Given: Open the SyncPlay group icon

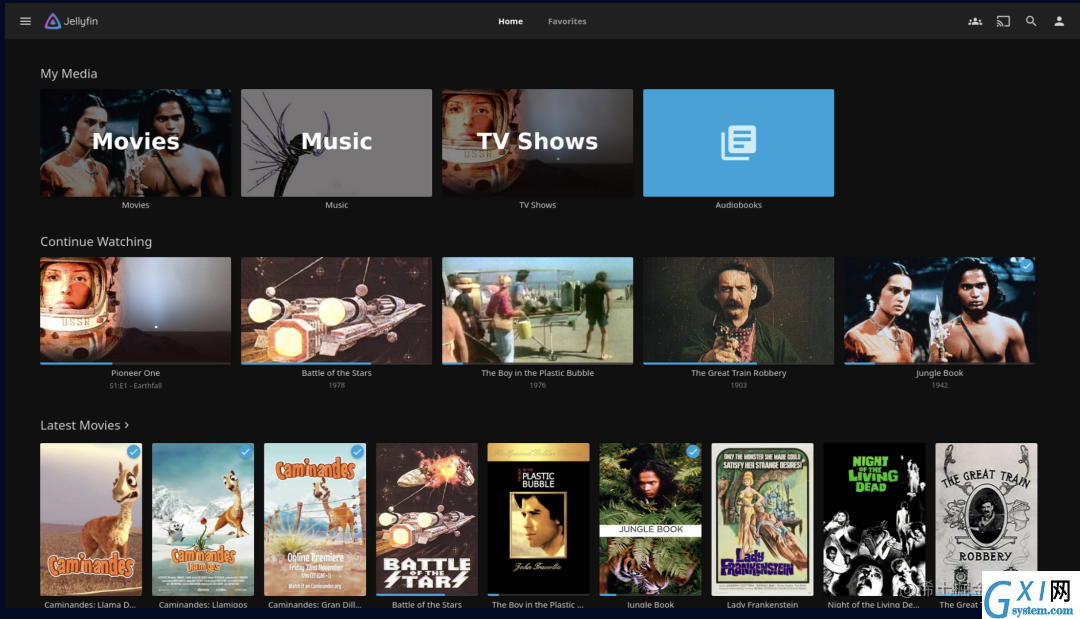Looking at the screenshot, I should (975, 21).
